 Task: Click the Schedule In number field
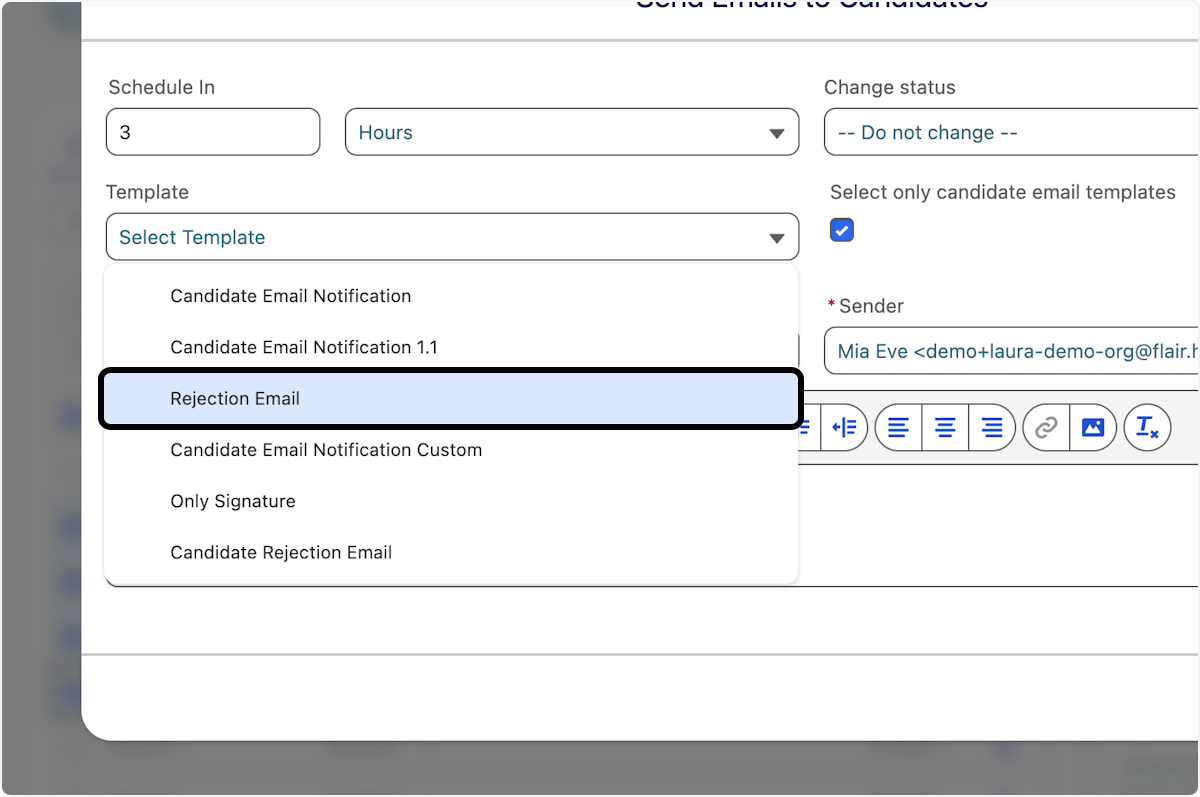point(212,131)
